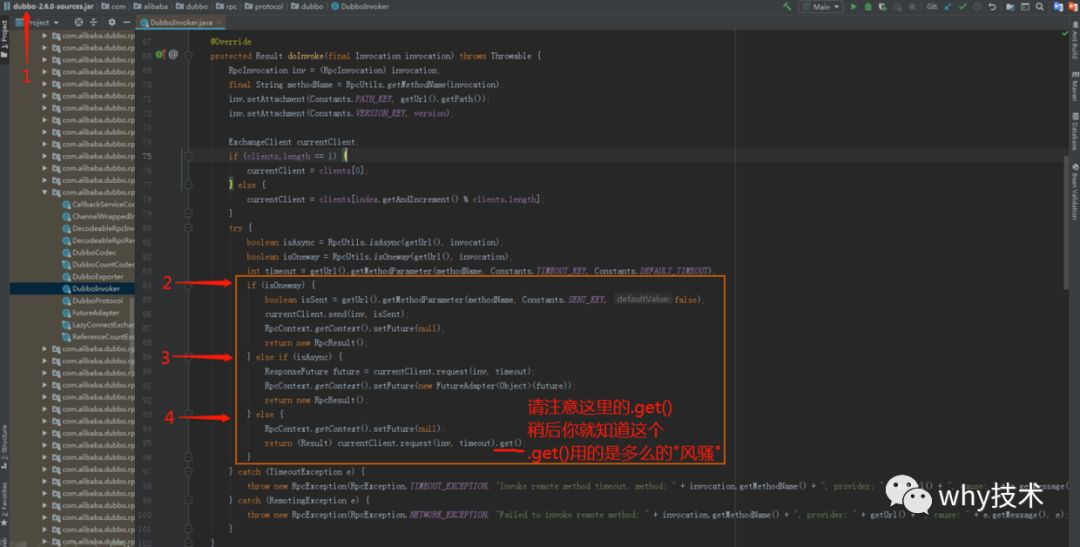Image resolution: width=1080 pixels, height=547 pixels.
Task: Open Project panel settings gear
Action: coord(112,23)
